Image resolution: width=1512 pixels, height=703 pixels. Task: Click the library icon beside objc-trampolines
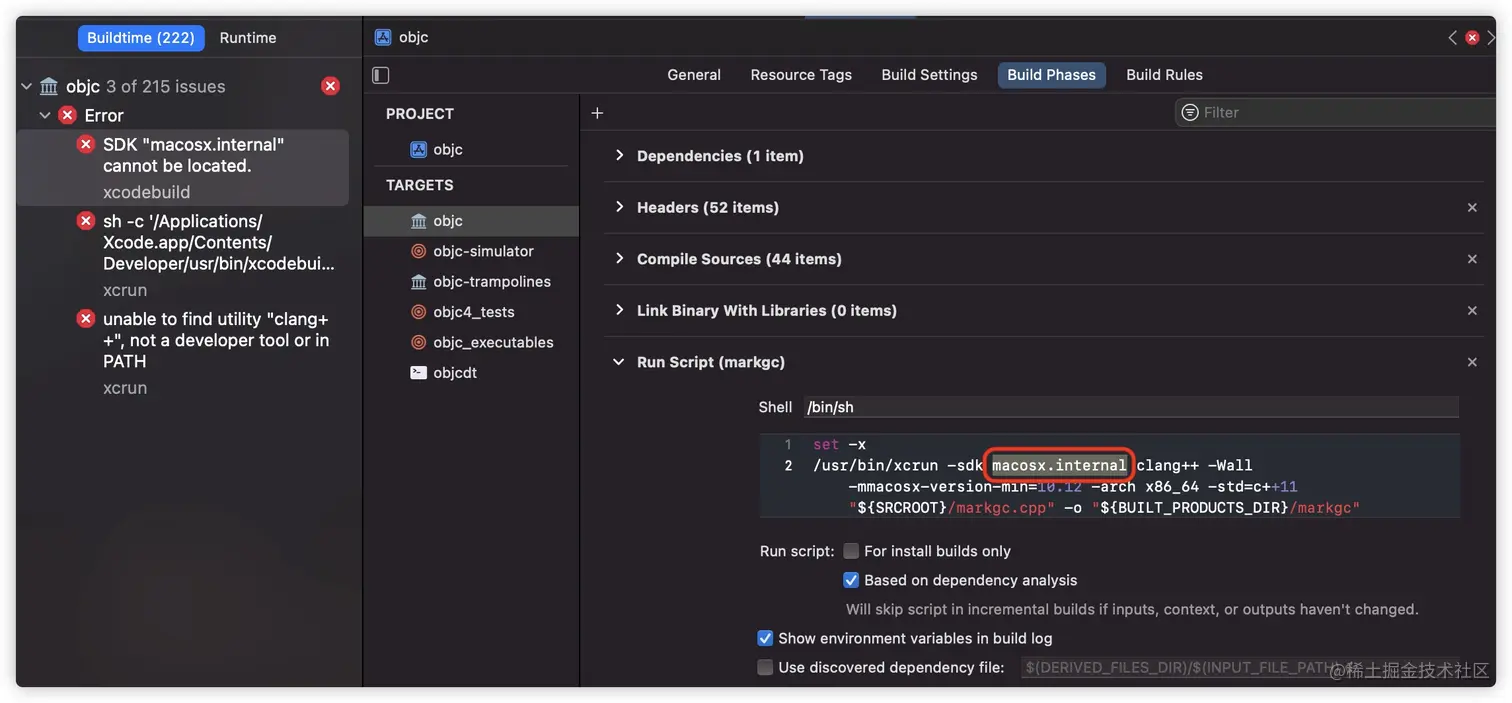(x=418, y=282)
